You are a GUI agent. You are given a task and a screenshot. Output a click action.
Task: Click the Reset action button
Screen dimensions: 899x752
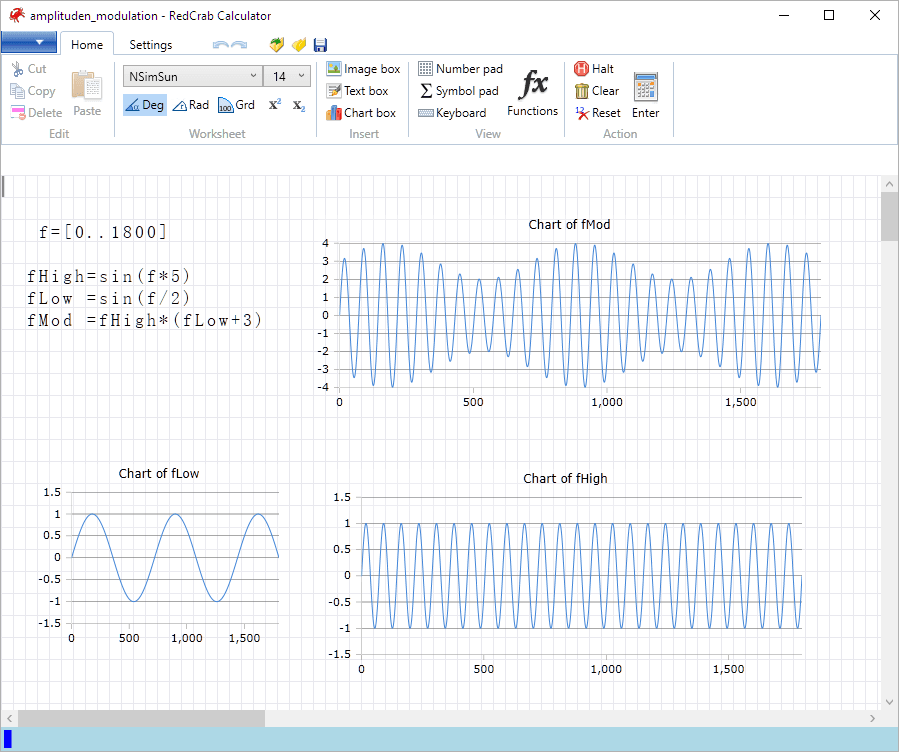pyautogui.click(x=597, y=113)
